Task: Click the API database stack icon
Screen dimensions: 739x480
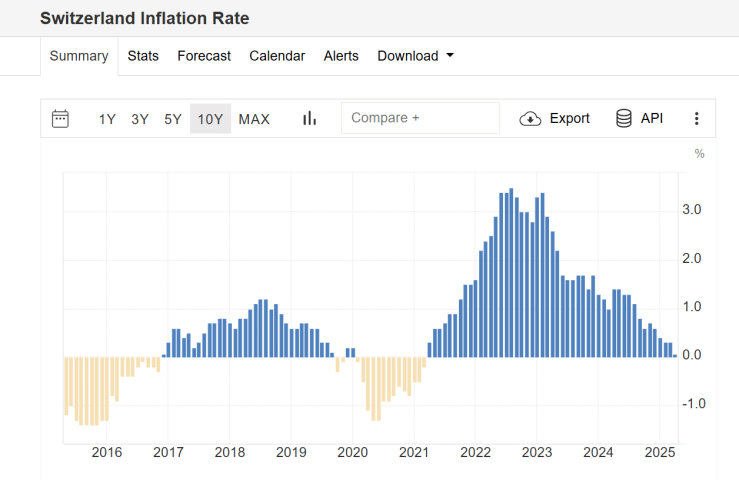Action: tap(624, 118)
